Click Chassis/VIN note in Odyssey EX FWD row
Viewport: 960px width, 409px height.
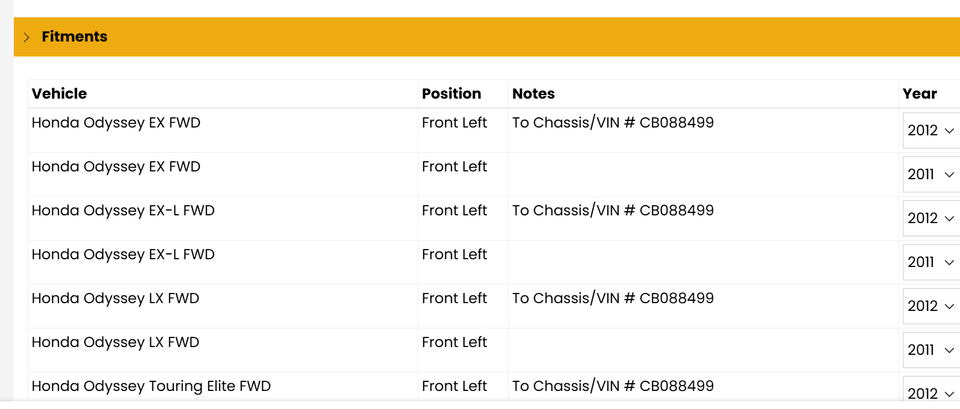point(613,122)
